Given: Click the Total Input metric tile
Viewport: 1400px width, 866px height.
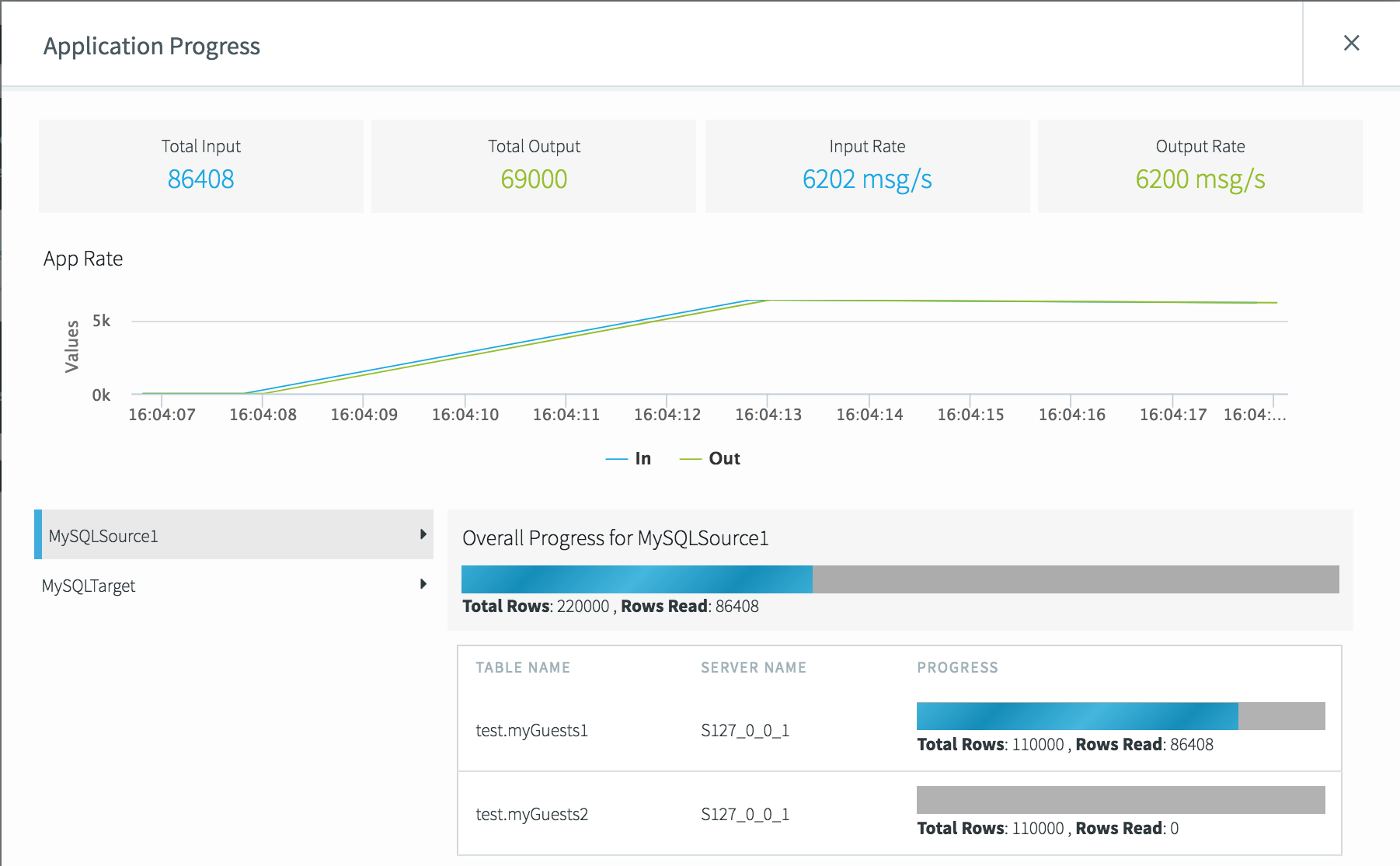Looking at the screenshot, I should [200, 165].
